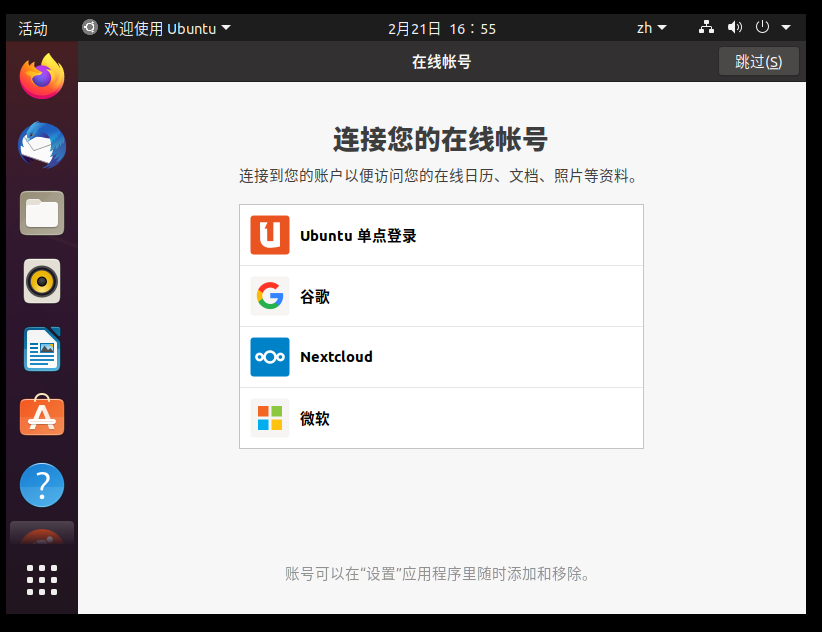The width and height of the screenshot is (822, 632).
Task: Open the clock showing 2月21日 16:55
Action: point(441,29)
